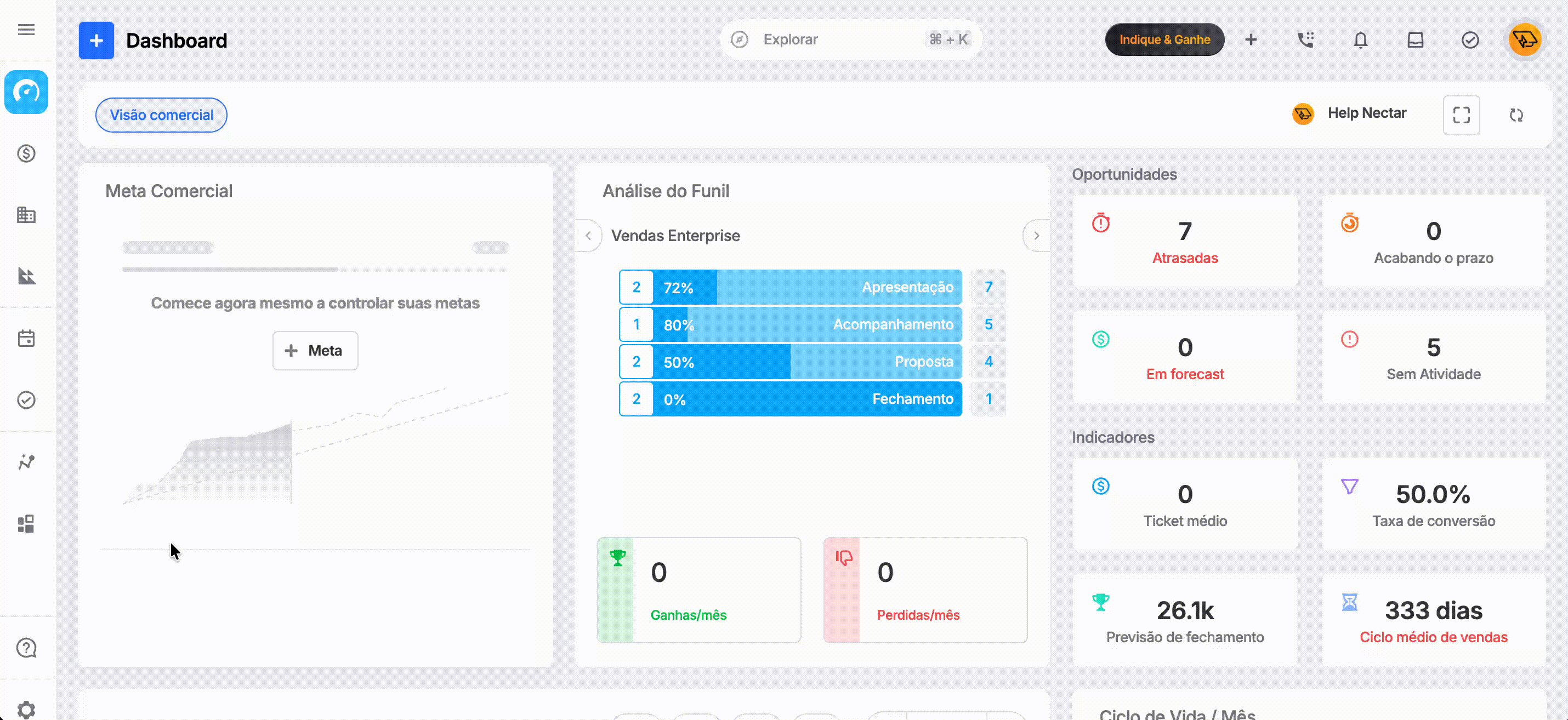Click the Dashboard page title
Image resolution: width=1568 pixels, height=720 pixels.
pos(177,41)
